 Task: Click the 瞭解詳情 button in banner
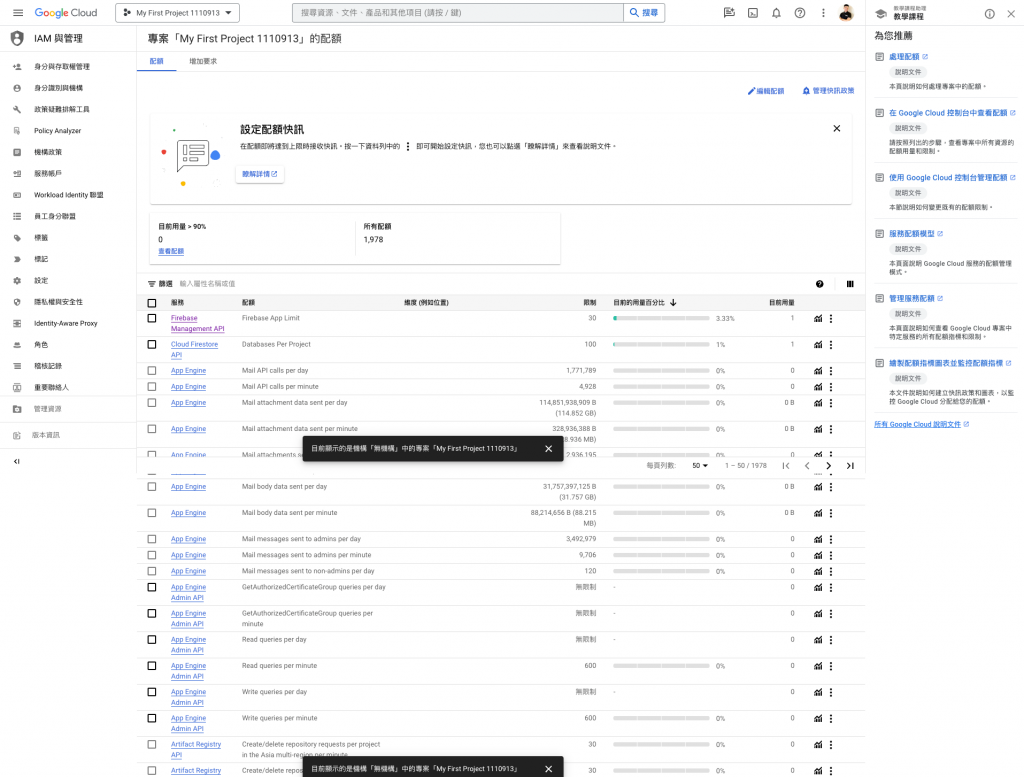[x=259, y=174]
